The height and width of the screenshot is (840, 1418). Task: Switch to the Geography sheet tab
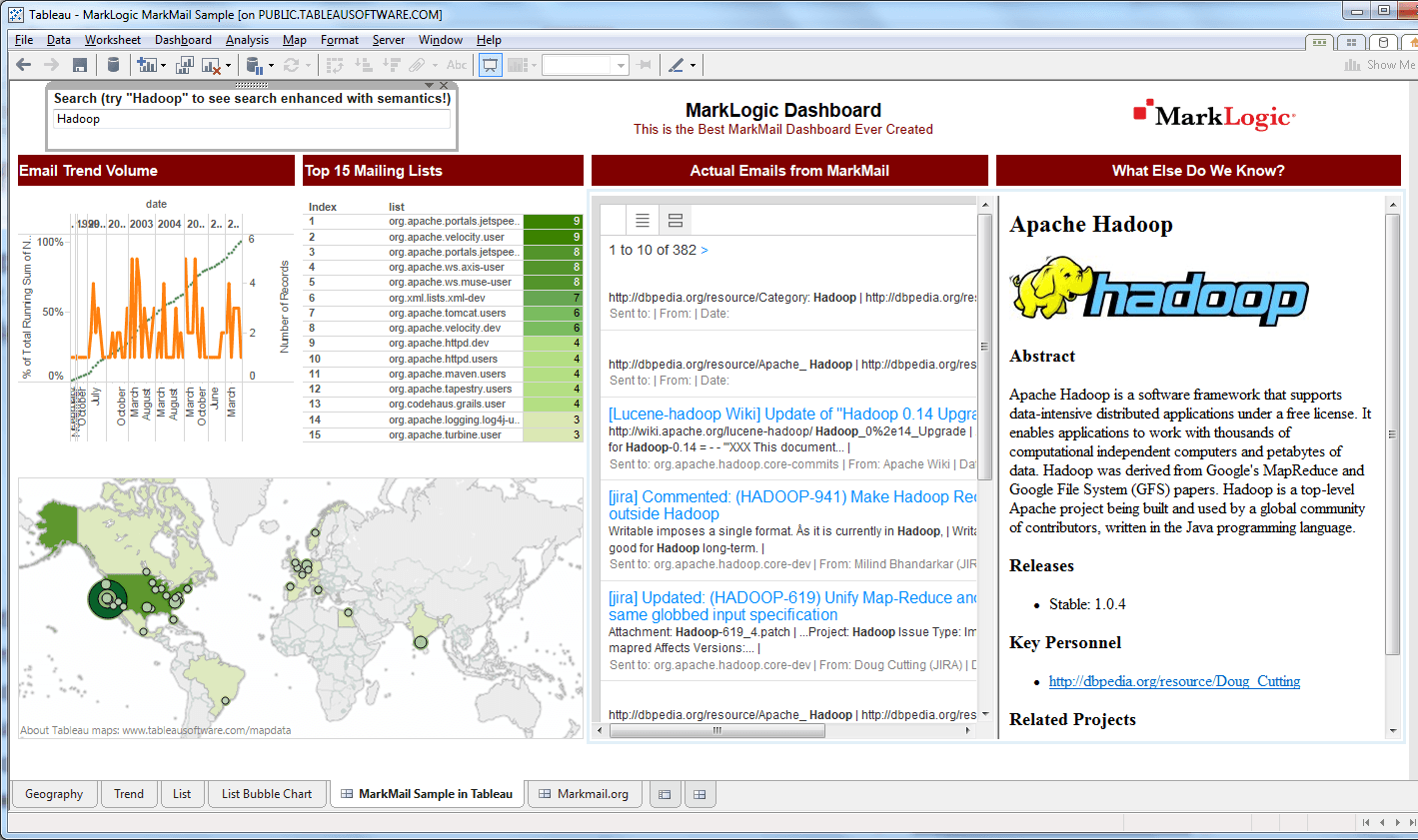[54, 794]
